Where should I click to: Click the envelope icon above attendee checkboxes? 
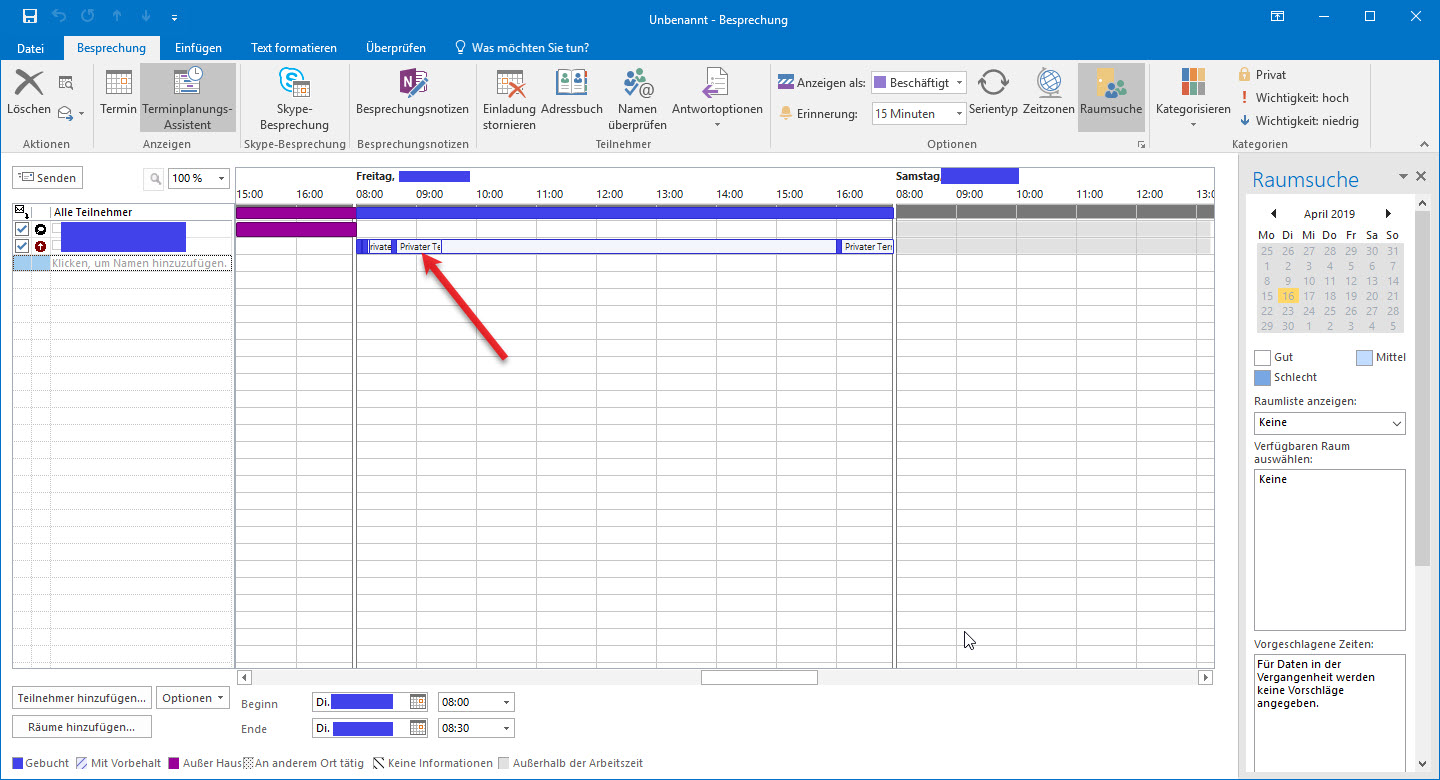click(21, 212)
